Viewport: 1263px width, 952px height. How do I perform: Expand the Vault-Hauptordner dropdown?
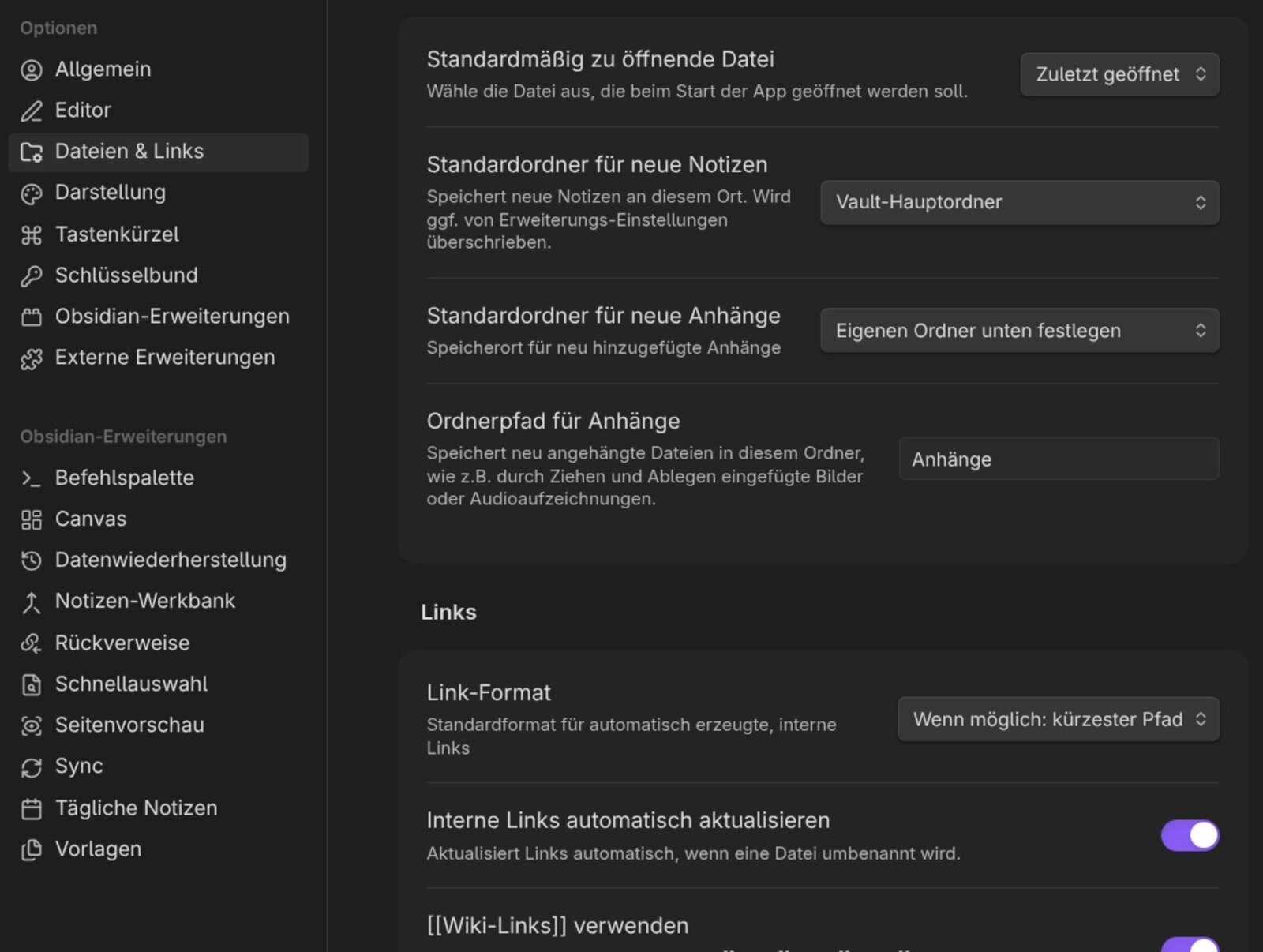(x=1019, y=203)
